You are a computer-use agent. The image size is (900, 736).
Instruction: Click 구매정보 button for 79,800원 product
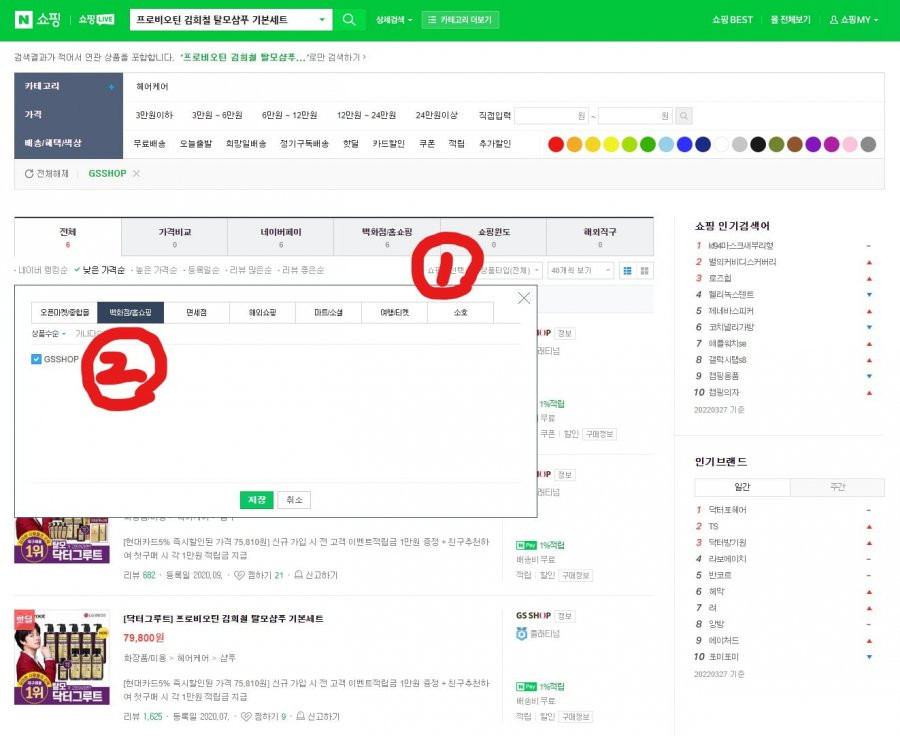[x=576, y=716]
